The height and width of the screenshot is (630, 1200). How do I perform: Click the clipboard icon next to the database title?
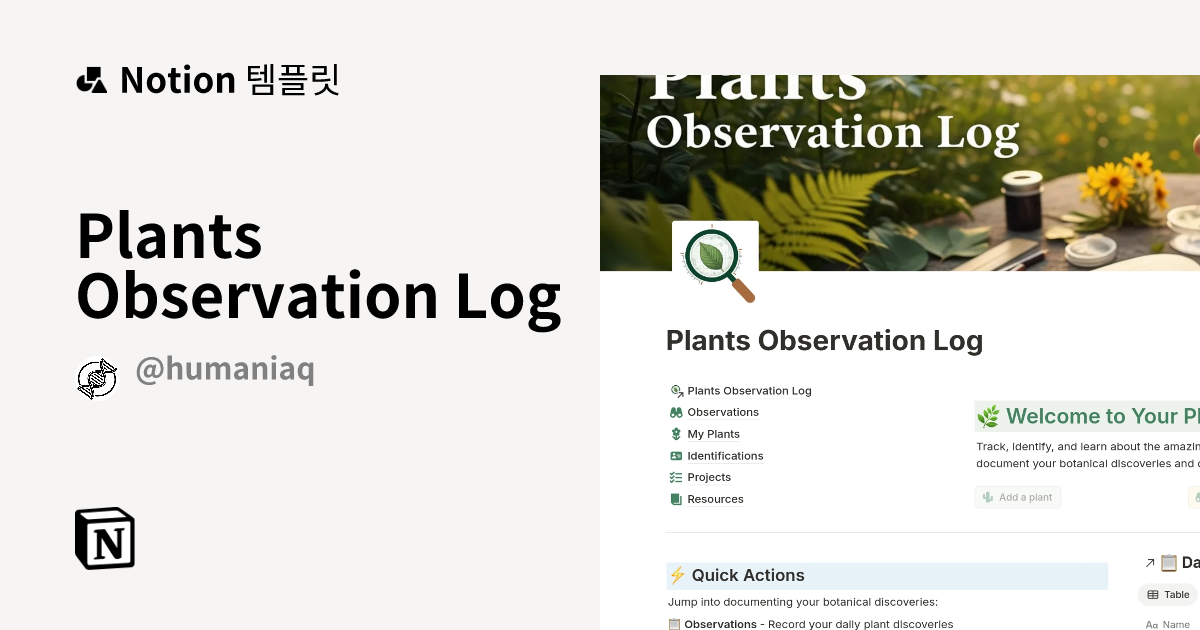pyautogui.click(x=1168, y=562)
